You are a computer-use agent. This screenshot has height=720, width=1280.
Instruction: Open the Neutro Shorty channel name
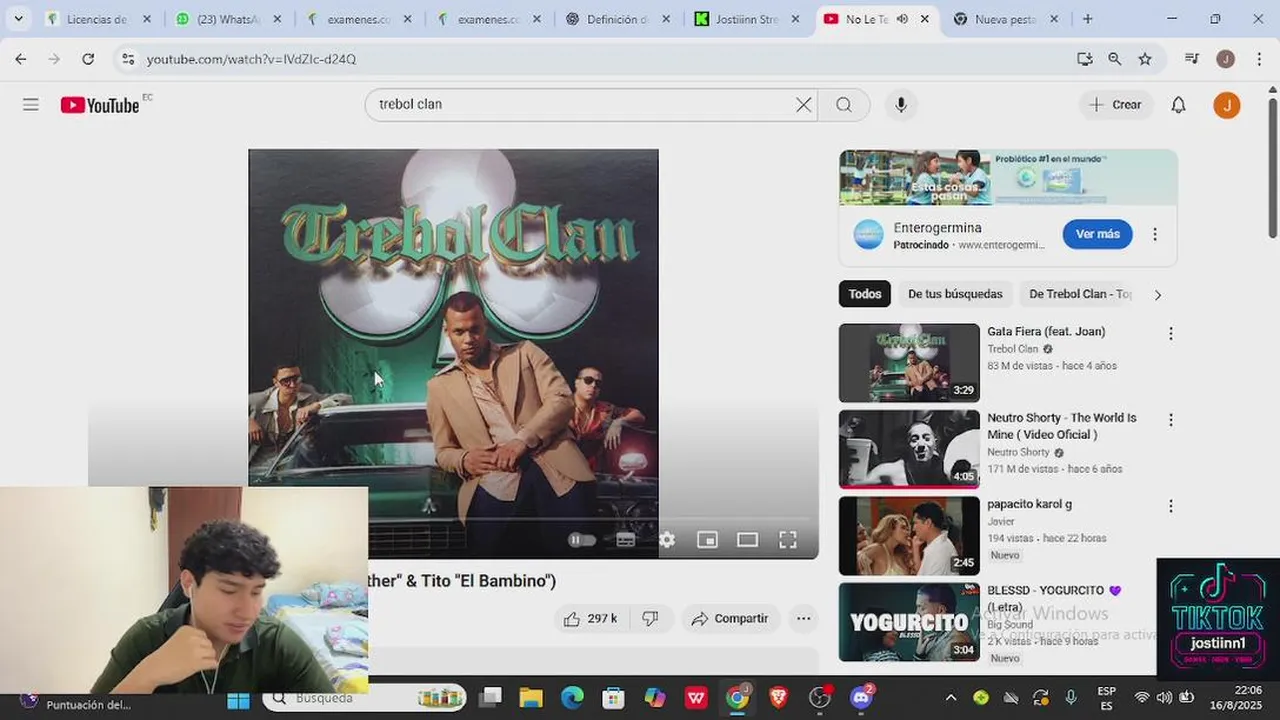tap(1019, 452)
